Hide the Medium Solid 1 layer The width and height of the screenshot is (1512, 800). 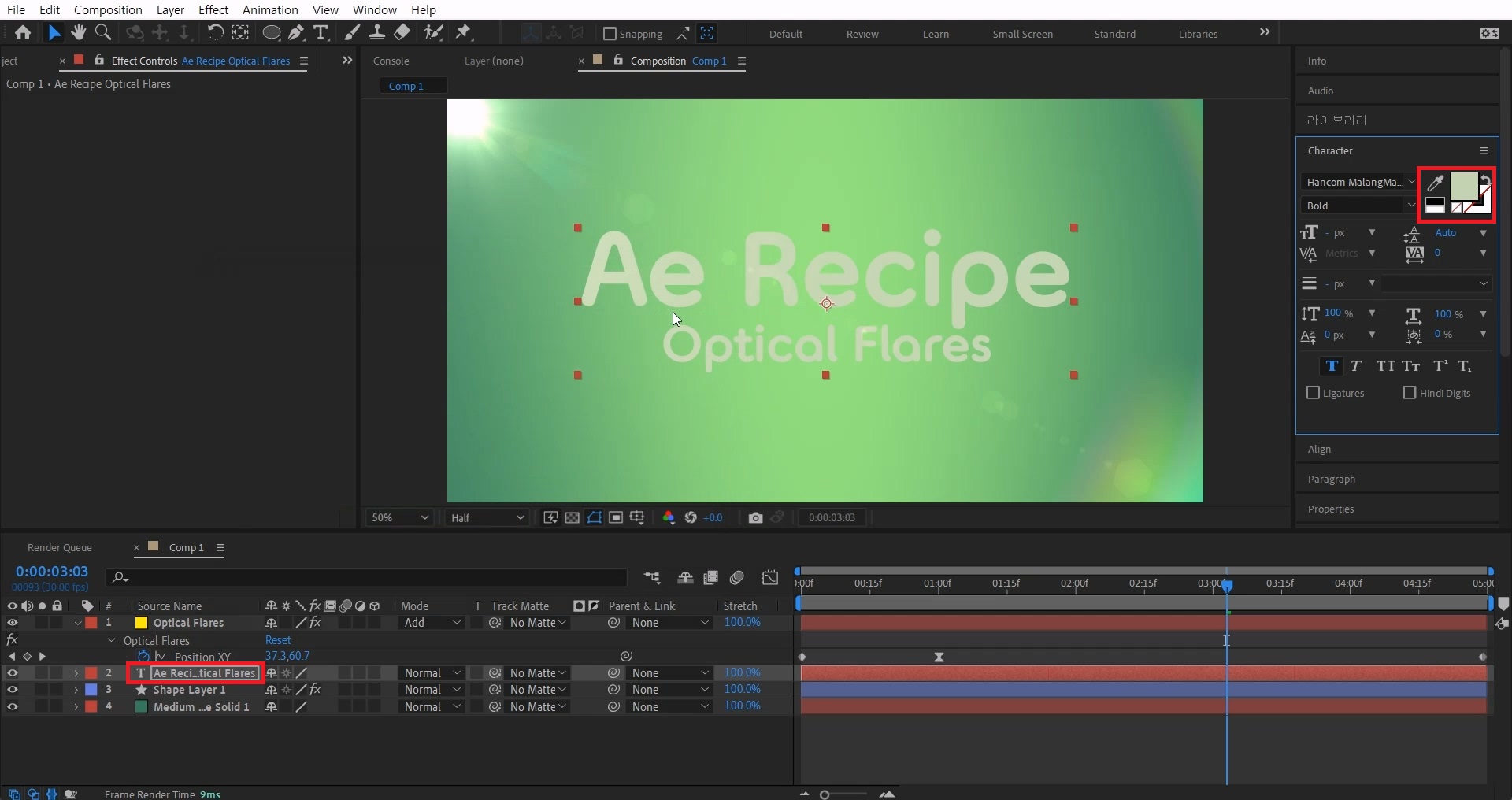[12, 707]
